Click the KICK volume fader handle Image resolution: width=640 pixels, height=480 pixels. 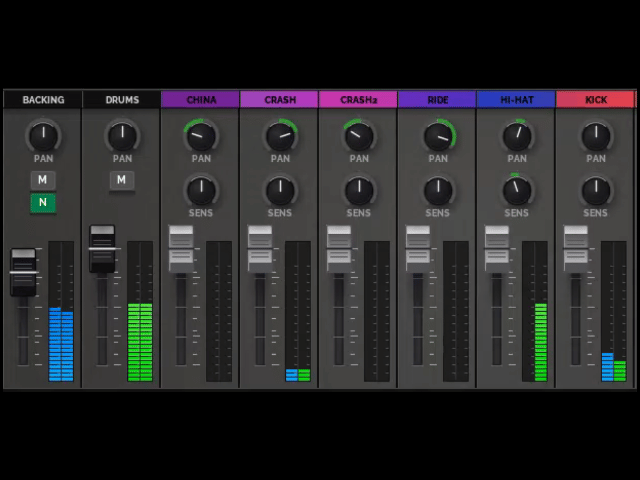576,248
